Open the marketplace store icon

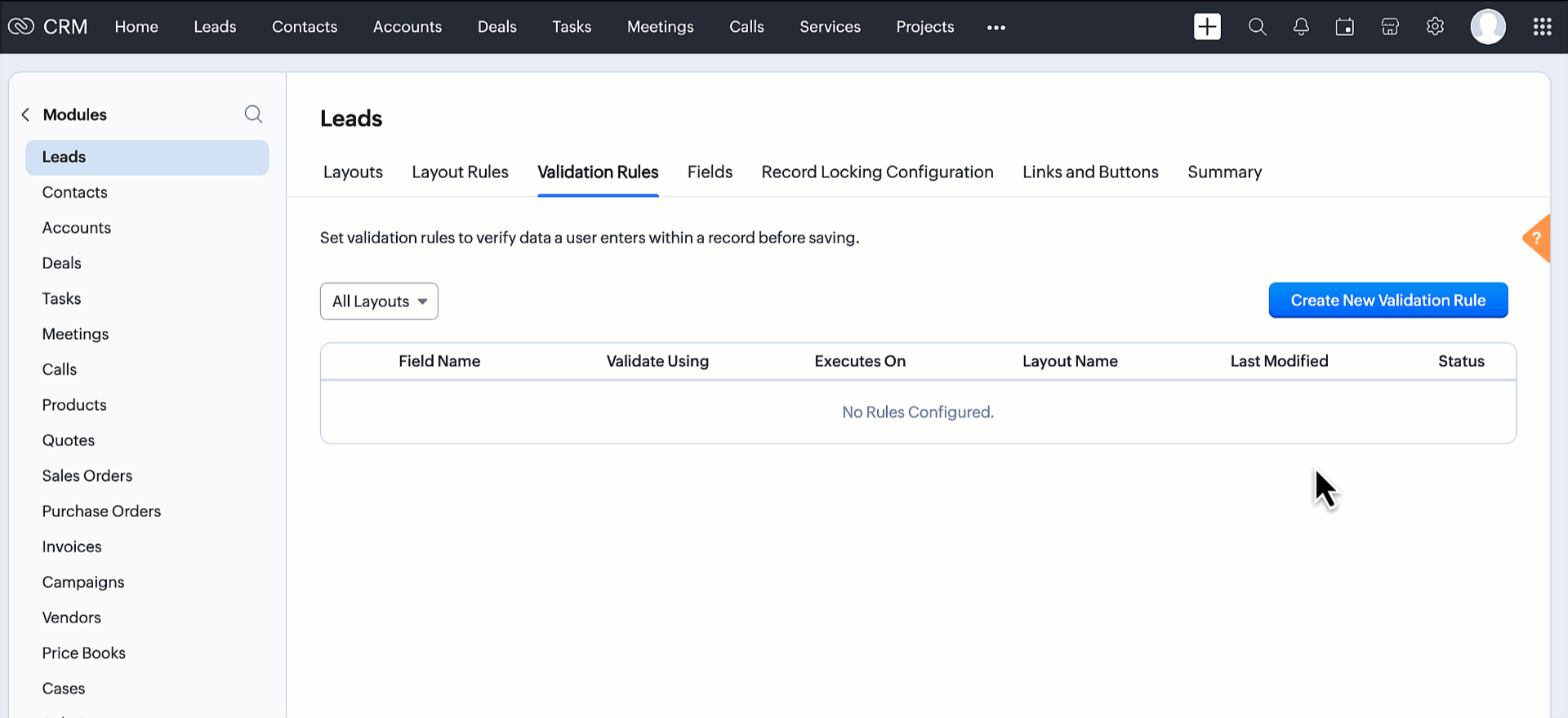[1390, 27]
